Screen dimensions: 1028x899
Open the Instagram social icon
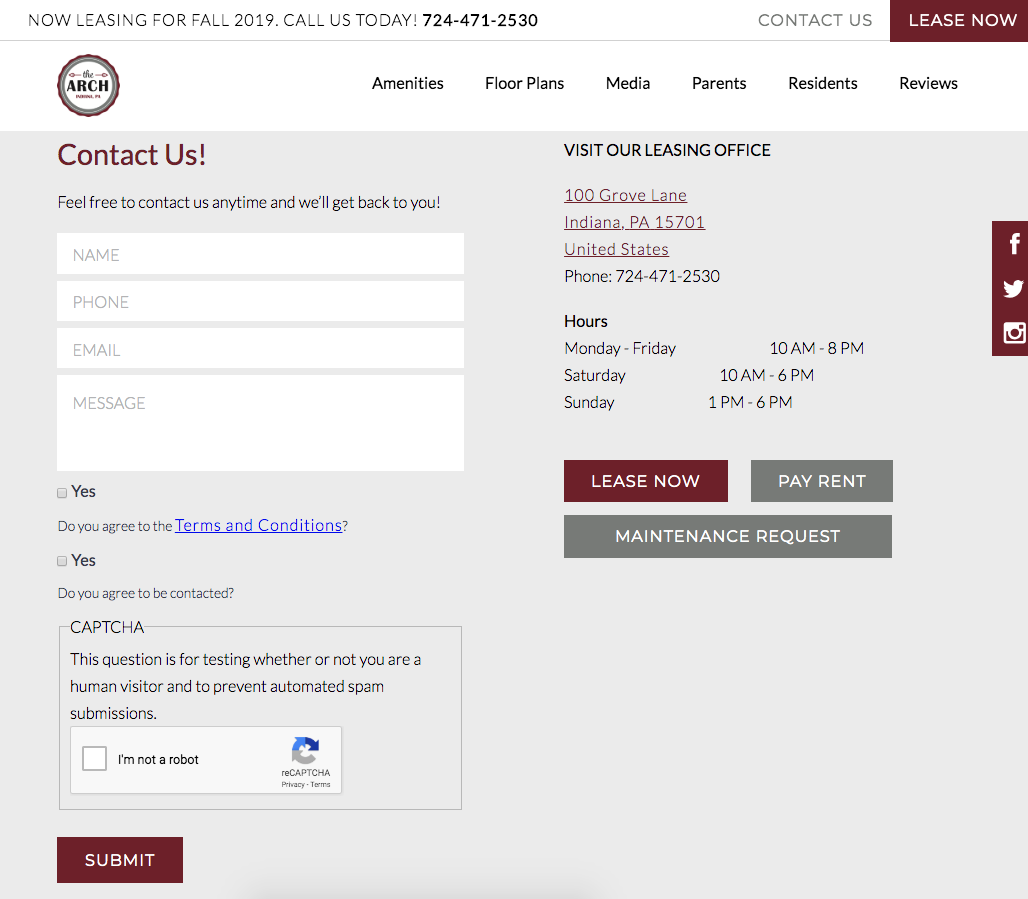(x=1014, y=333)
